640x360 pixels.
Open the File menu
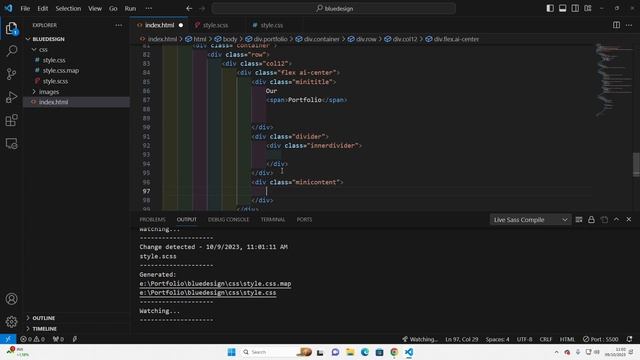(x=25, y=8)
